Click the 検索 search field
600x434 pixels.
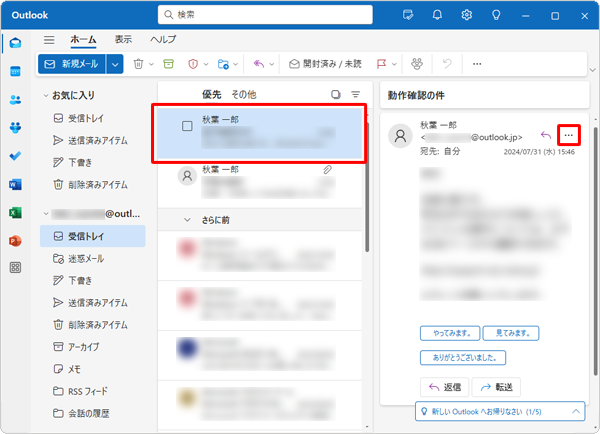[x=265, y=15]
